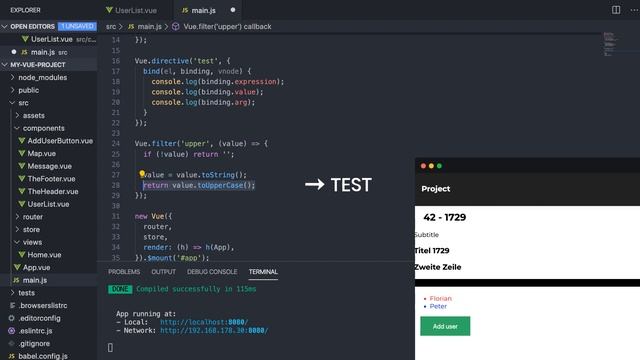Click the callback symbol icon in breadcrumb
The image size is (640, 360).
coord(176,27)
